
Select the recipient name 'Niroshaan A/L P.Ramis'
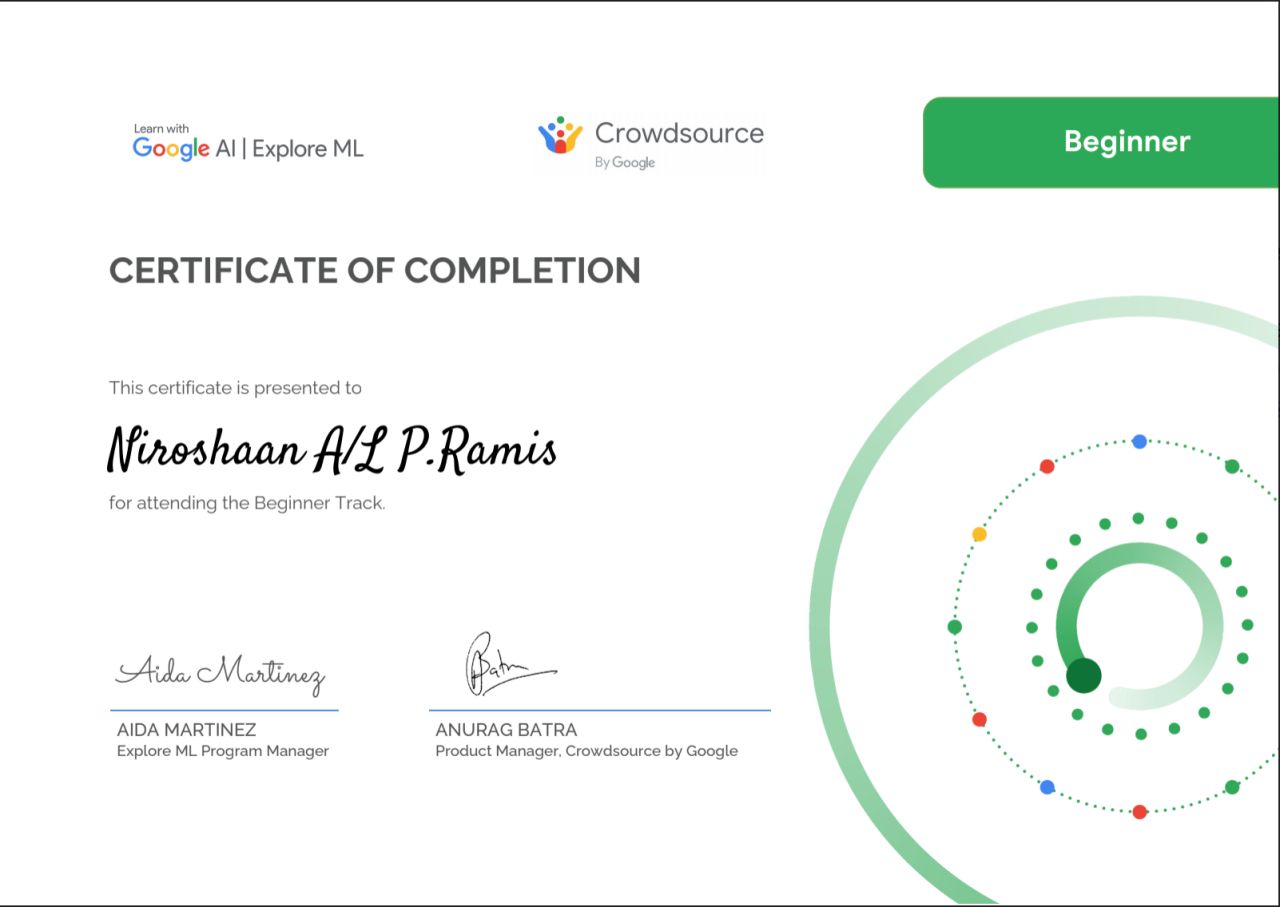tap(332, 448)
